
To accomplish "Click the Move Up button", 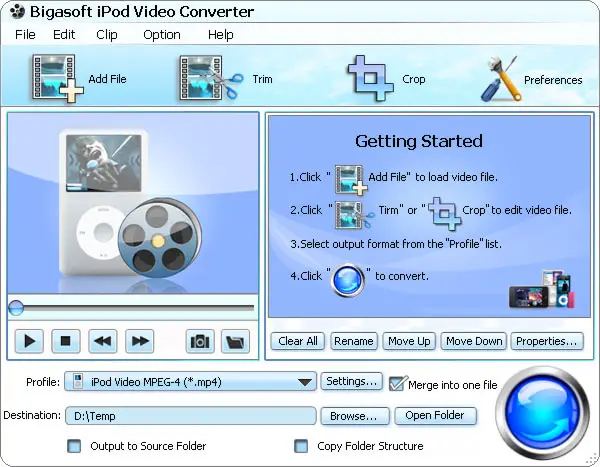I will tap(409, 341).
